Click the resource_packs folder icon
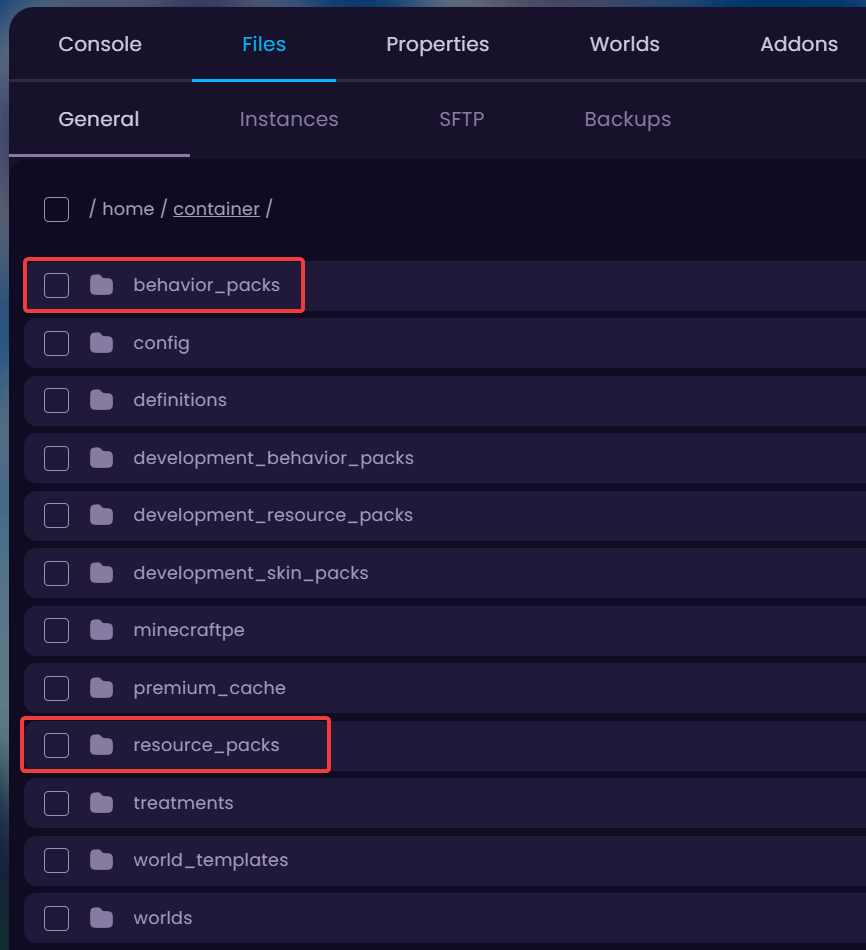The image size is (866, 950). click(x=101, y=745)
